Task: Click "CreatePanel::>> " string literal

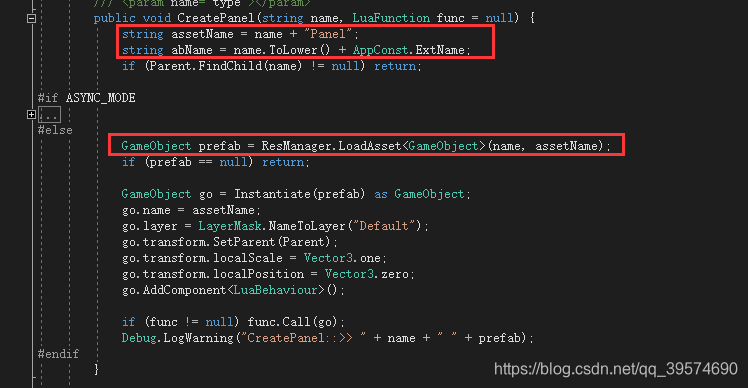Action: click(x=304, y=338)
